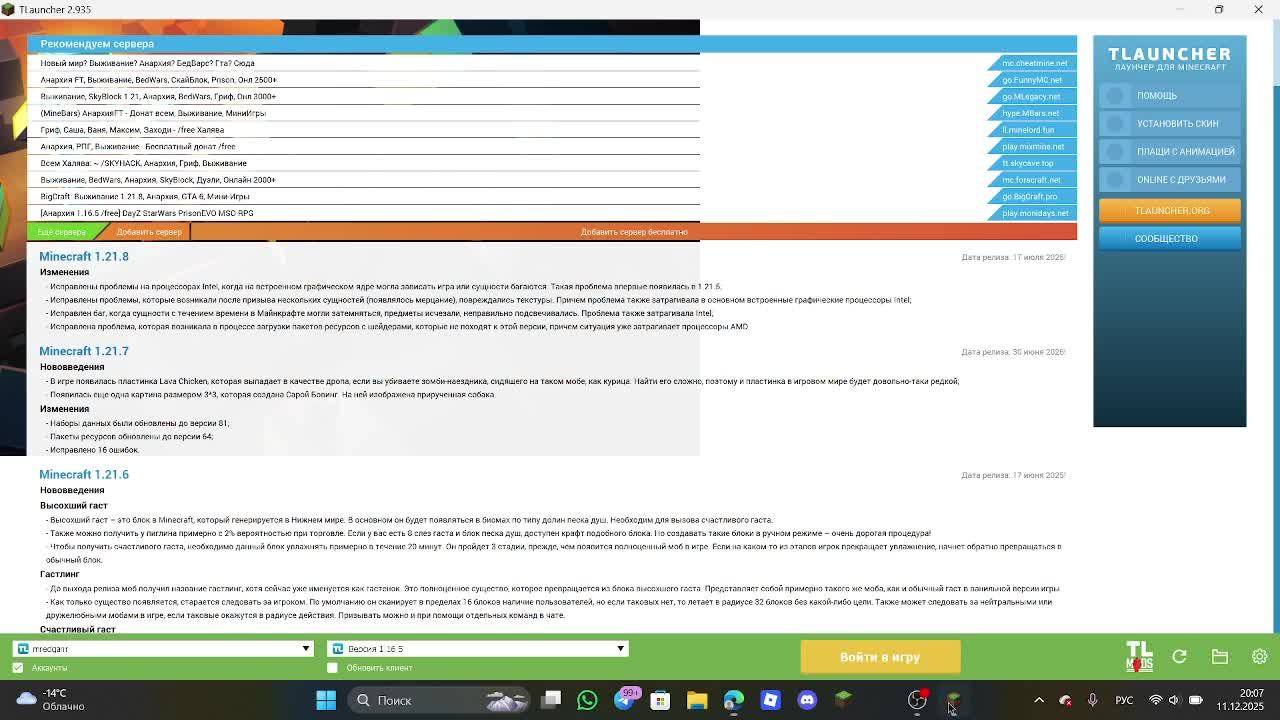Click the Плащи с анимацией sidebar icon
The width and height of the screenshot is (1280, 720).
[x=1115, y=152]
